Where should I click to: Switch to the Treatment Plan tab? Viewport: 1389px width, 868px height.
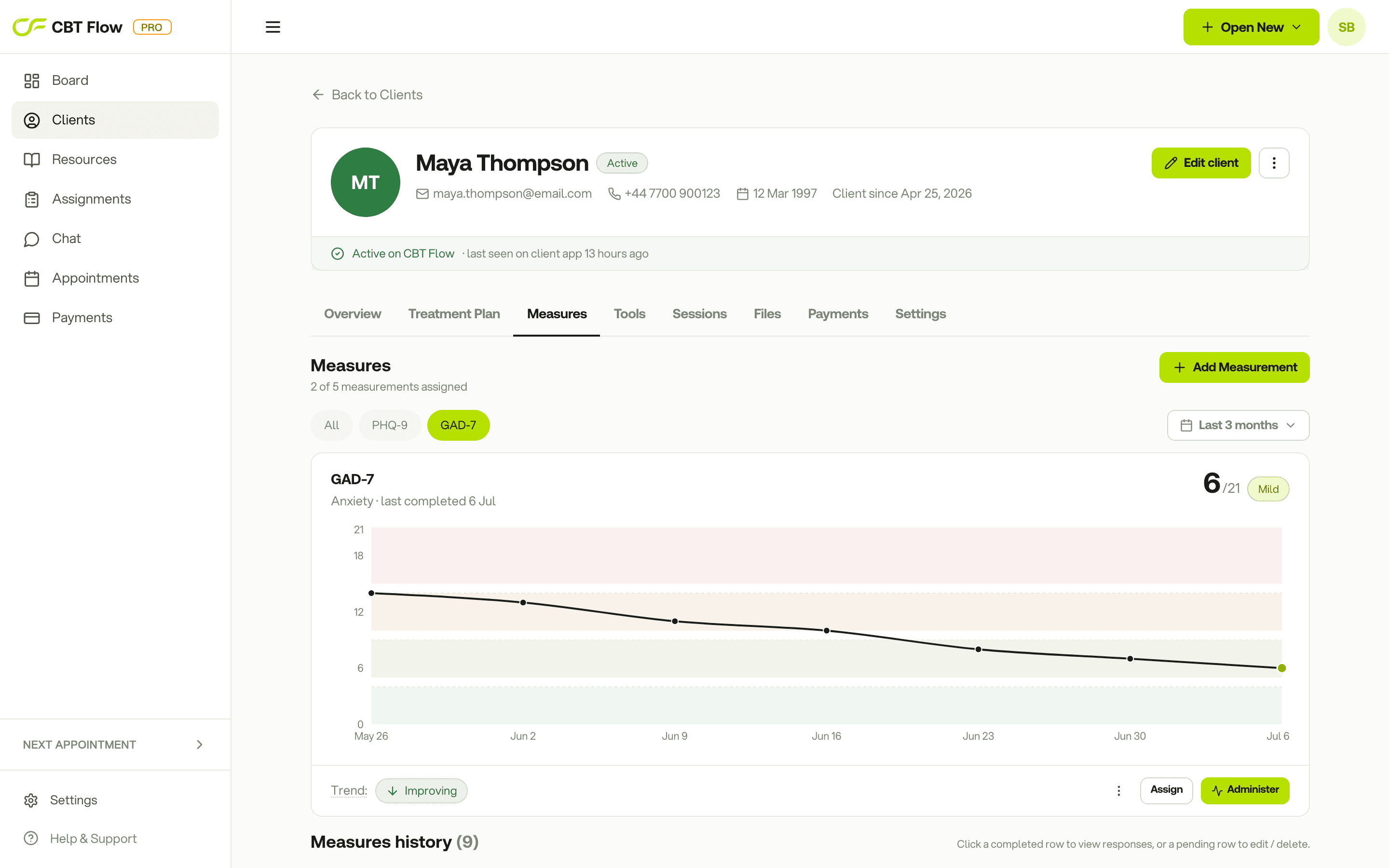click(454, 314)
